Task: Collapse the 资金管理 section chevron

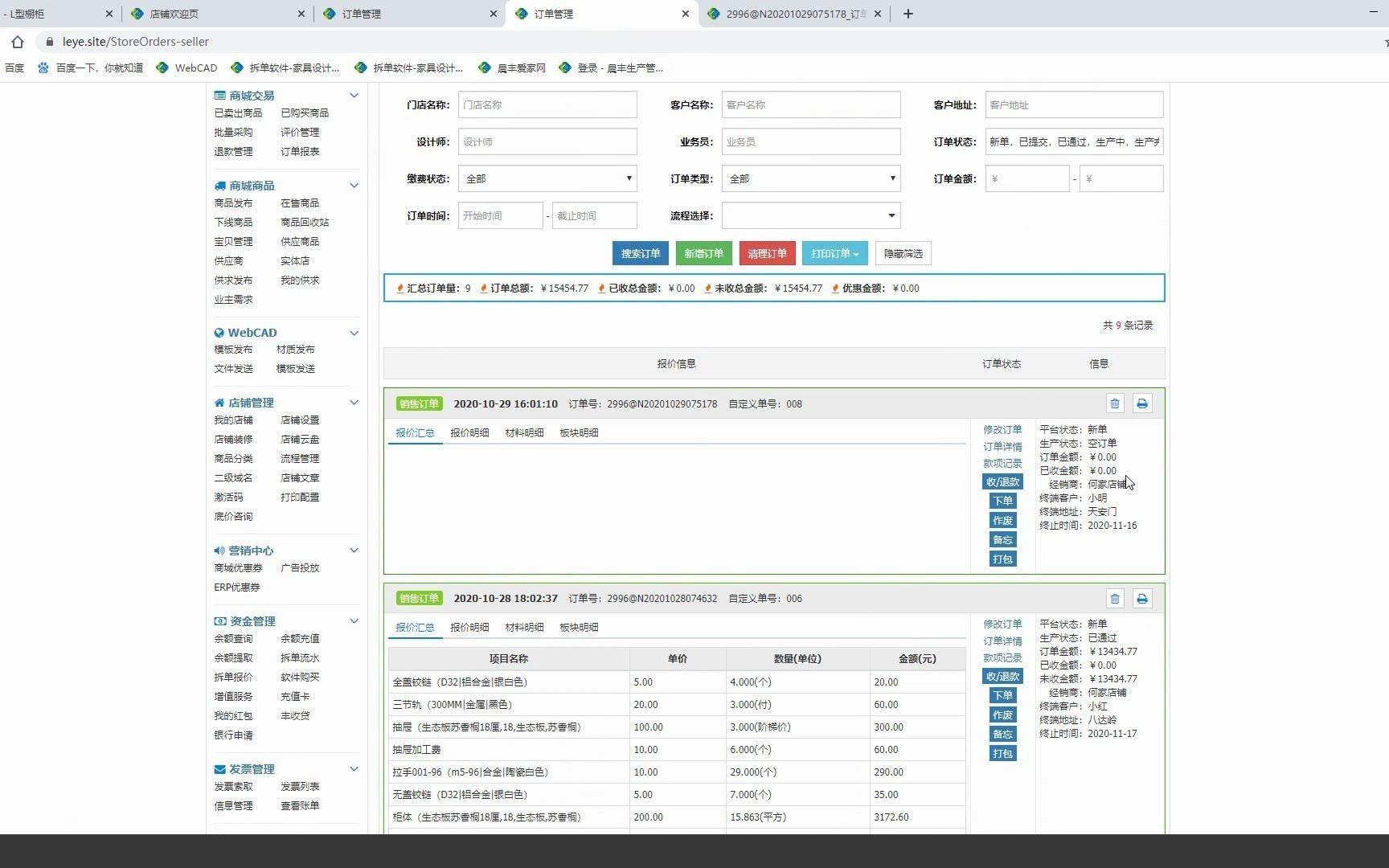Action: (x=354, y=621)
